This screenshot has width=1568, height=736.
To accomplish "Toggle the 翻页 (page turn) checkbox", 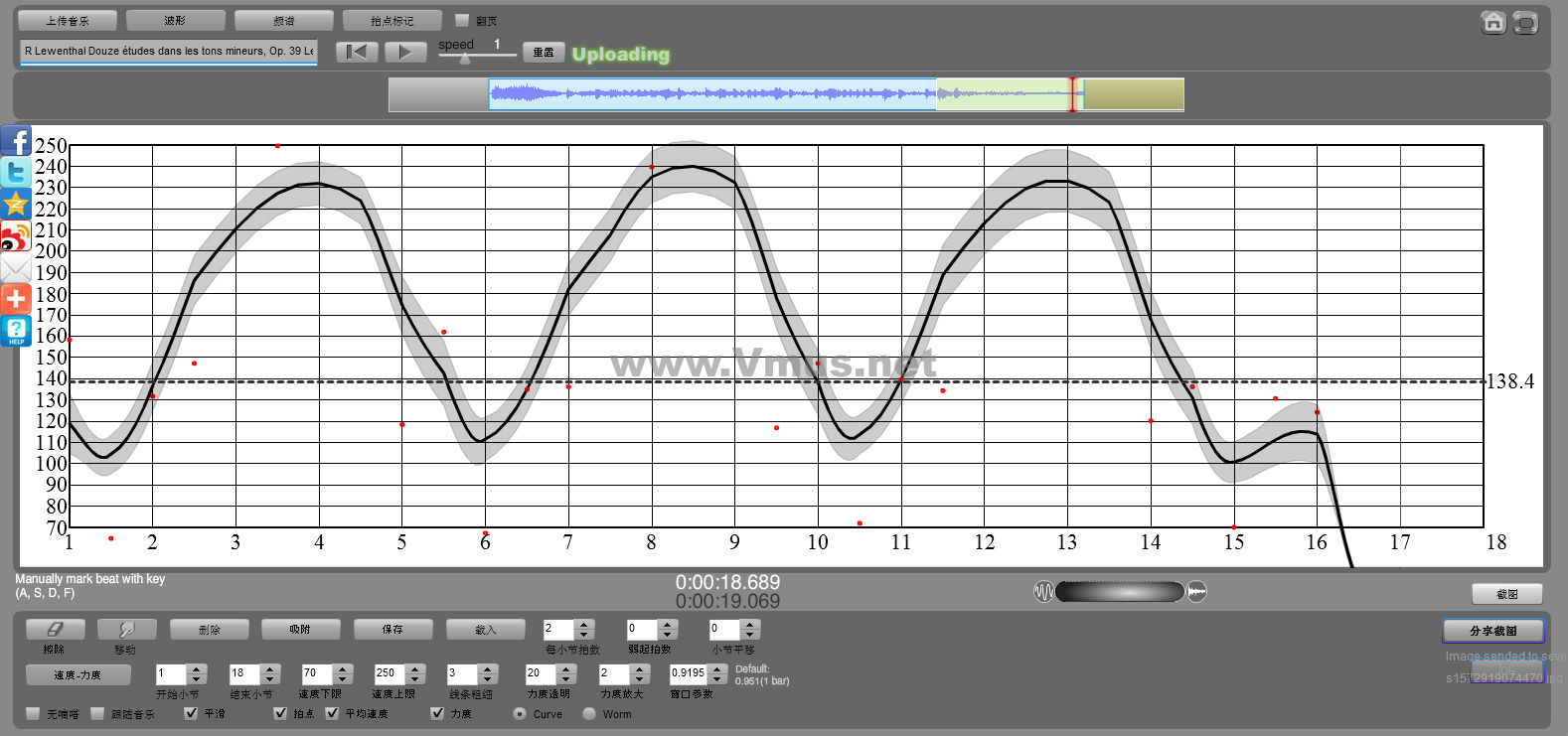I will click(x=461, y=20).
